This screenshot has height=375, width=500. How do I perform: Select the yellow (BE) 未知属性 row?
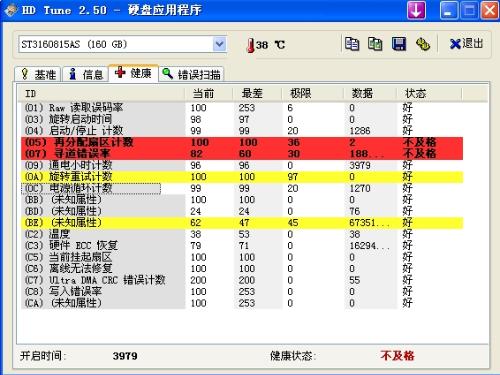coord(242,223)
